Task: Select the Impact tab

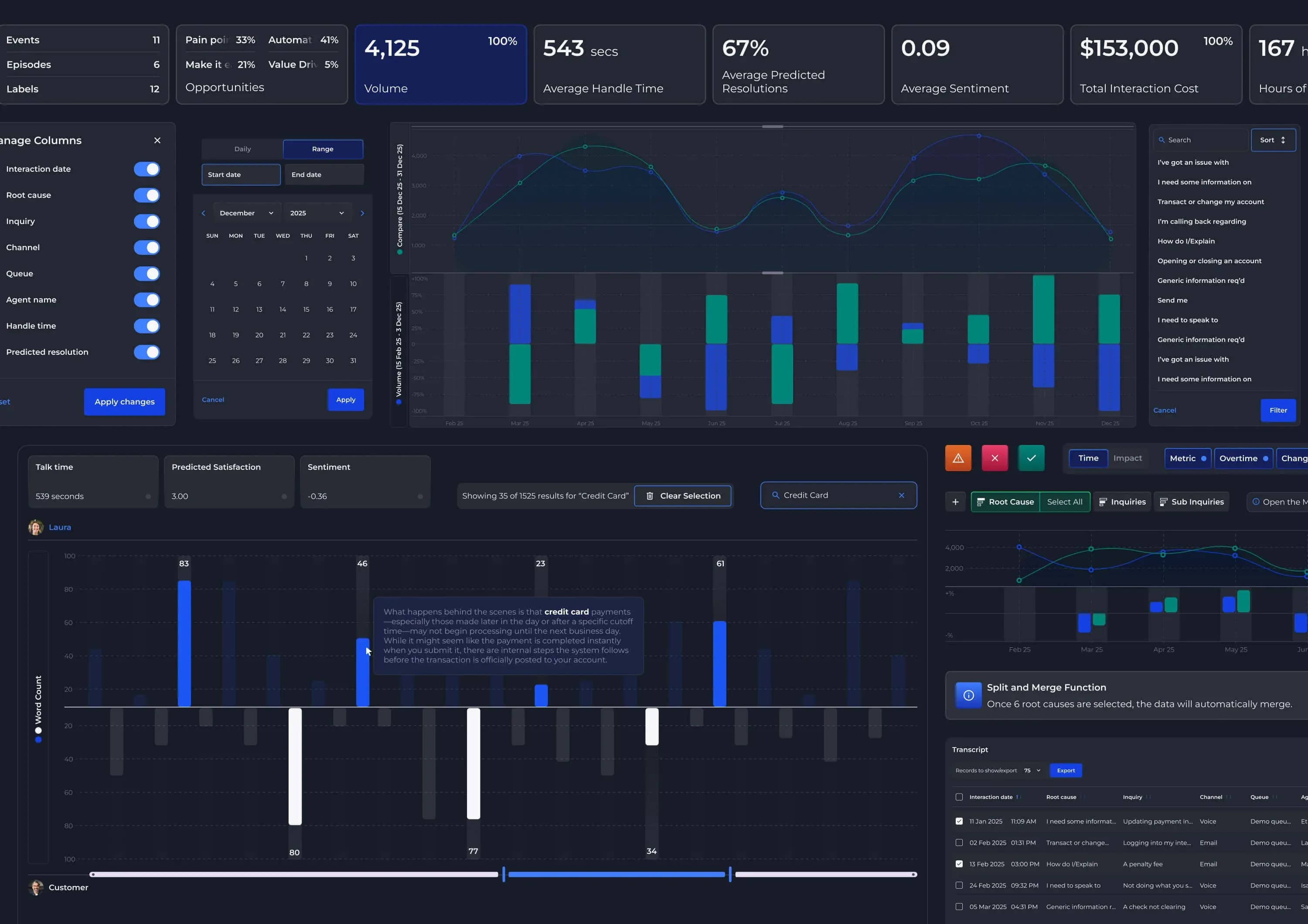Action: 1127,459
